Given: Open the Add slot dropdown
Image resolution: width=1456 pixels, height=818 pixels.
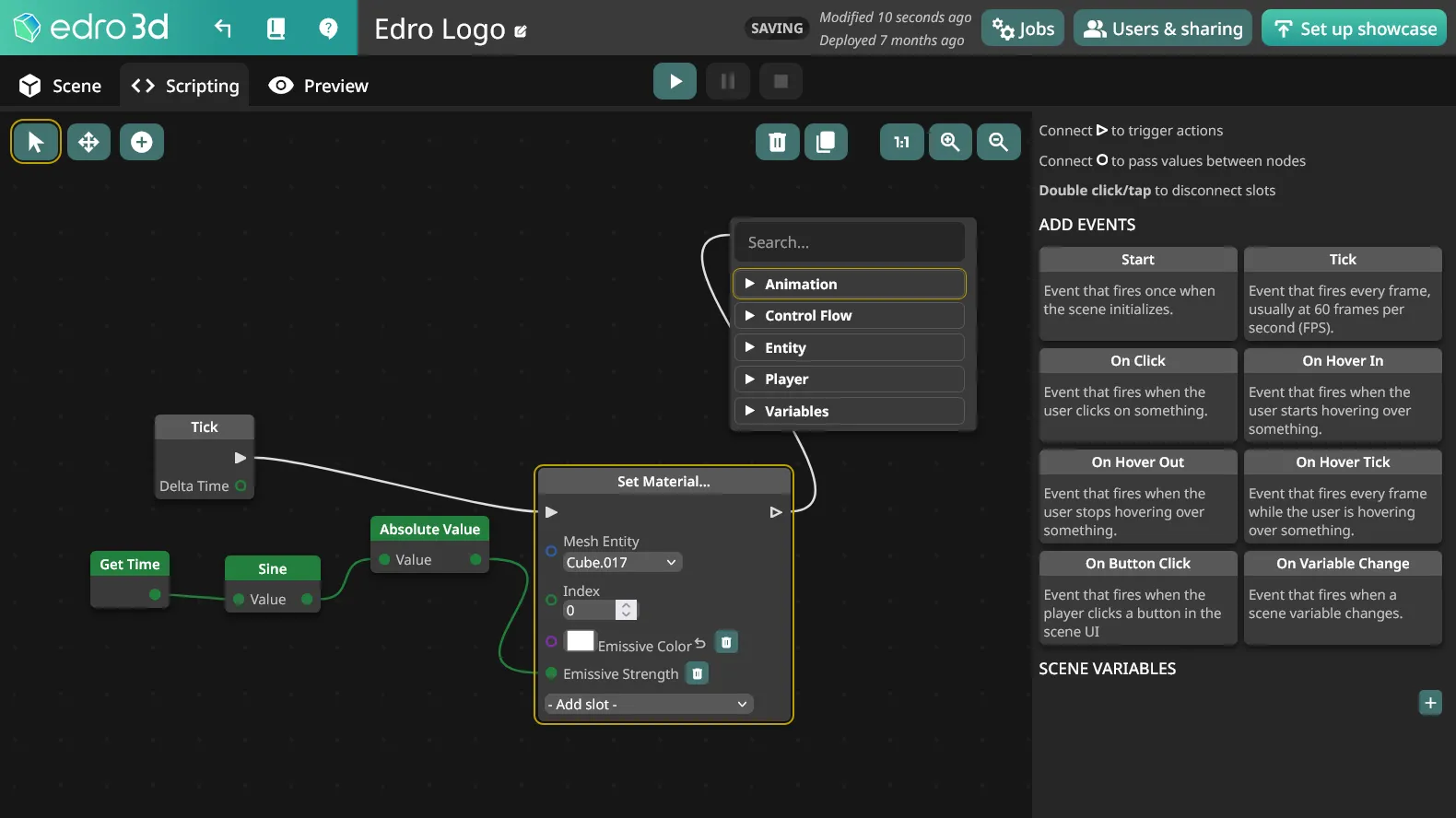Looking at the screenshot, I should (649, 704).
